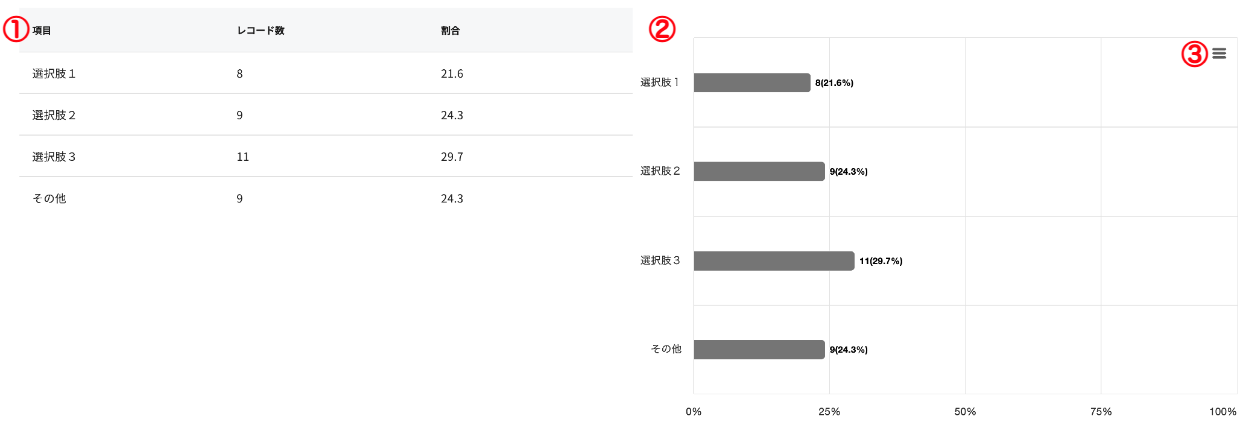This screenshot has width=1253, height=428.
Task: Click the 割合 column header
Action: [450, 31]
